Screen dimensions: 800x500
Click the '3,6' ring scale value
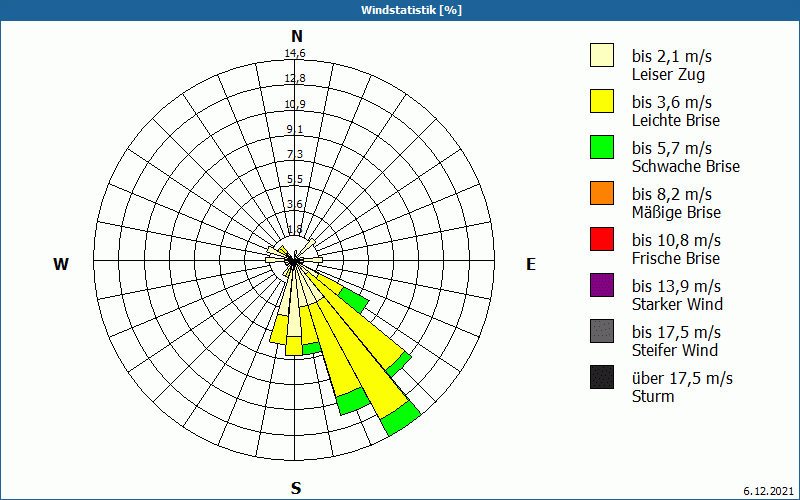[295, 204]
